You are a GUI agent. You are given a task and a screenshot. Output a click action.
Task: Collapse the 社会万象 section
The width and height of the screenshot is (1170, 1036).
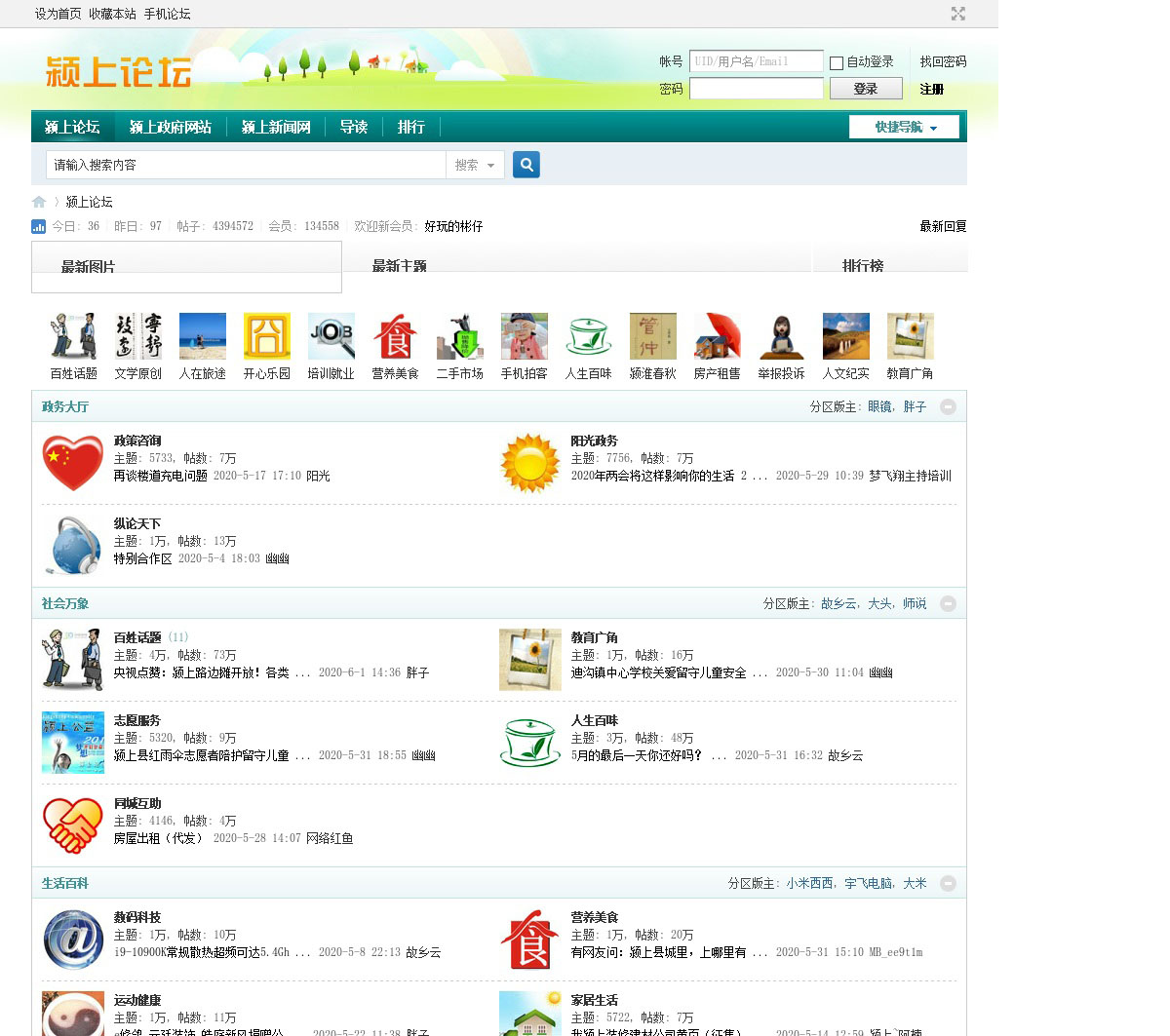(948, 604)
